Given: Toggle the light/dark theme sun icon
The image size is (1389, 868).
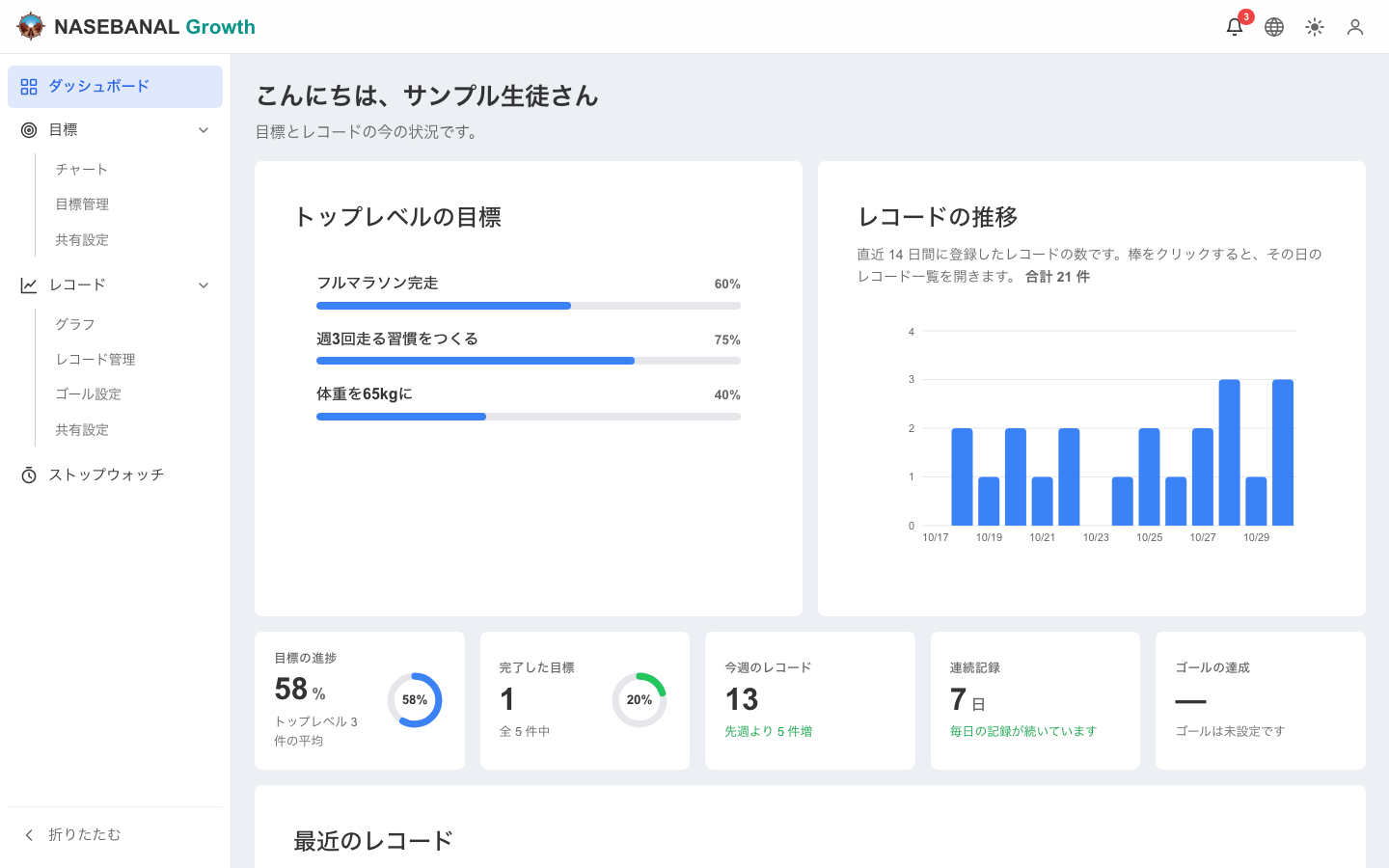Looking at the screenshot, I should tap(1315, 27).
